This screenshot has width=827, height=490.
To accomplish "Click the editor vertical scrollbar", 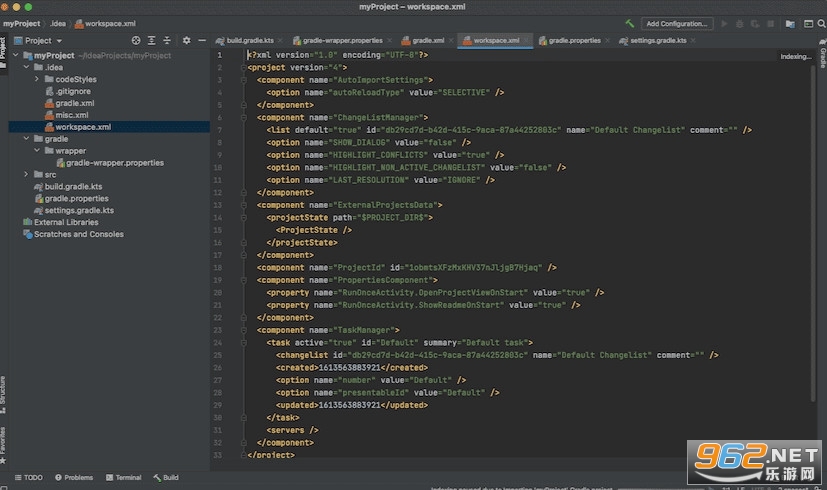I will click(x=814, y=232).
